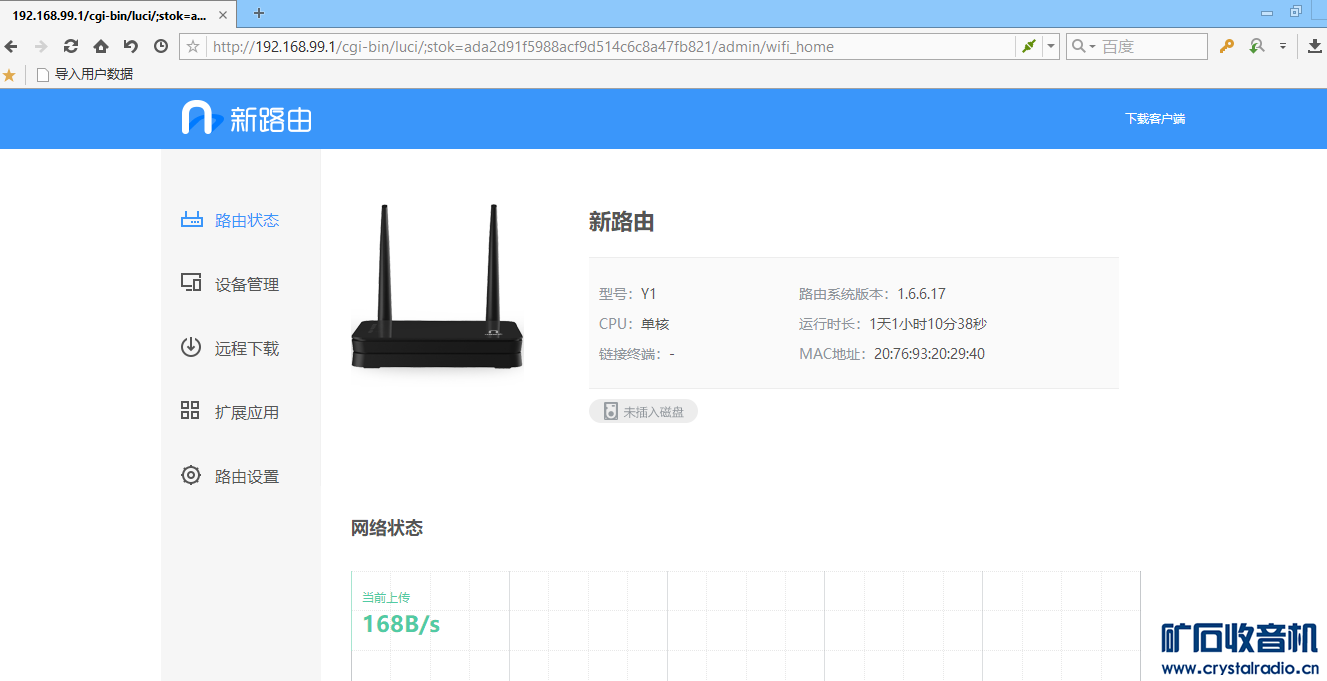Click the green lightning mode icon
This screenshot has width=1327, height=681.
[x=1028, y=46]
